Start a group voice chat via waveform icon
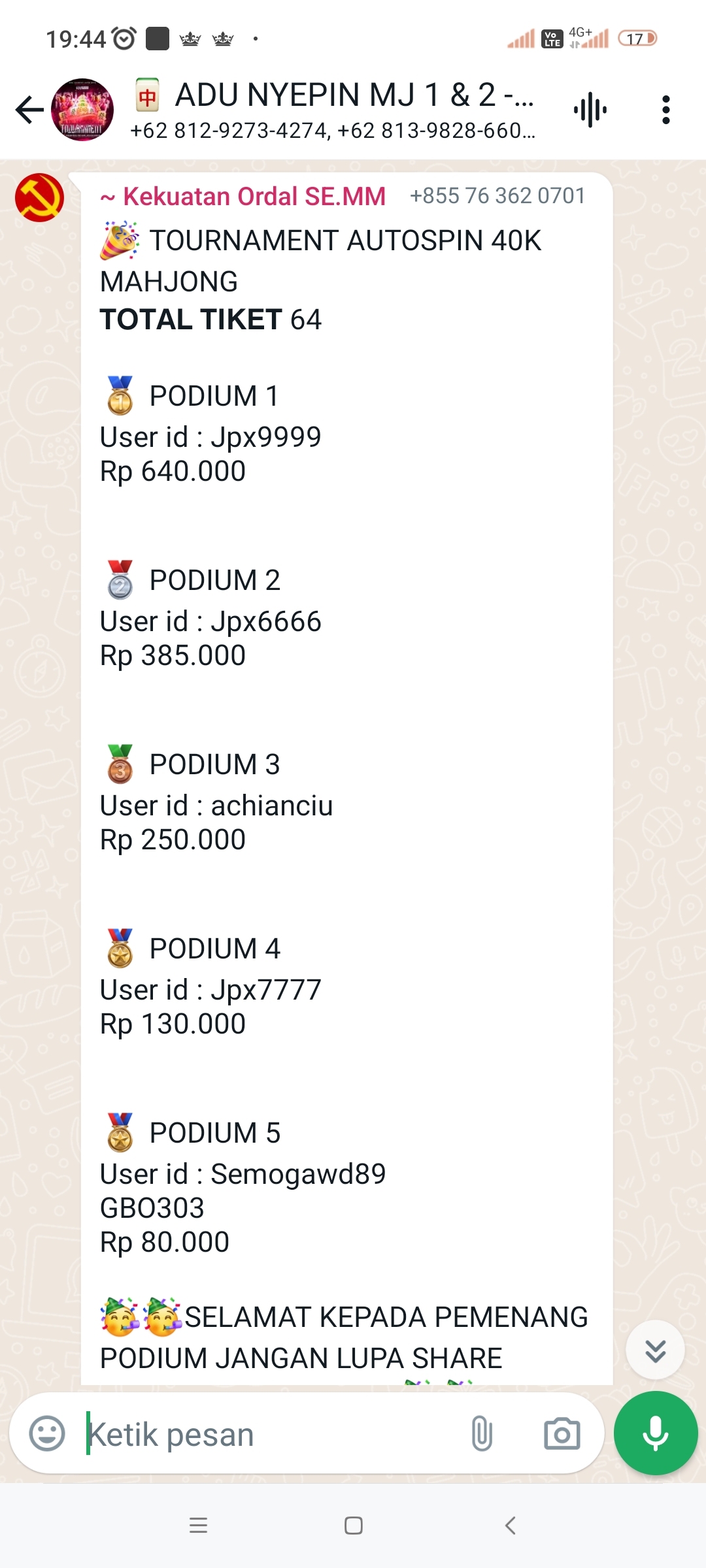706x1568 pixels. (590, 110)
